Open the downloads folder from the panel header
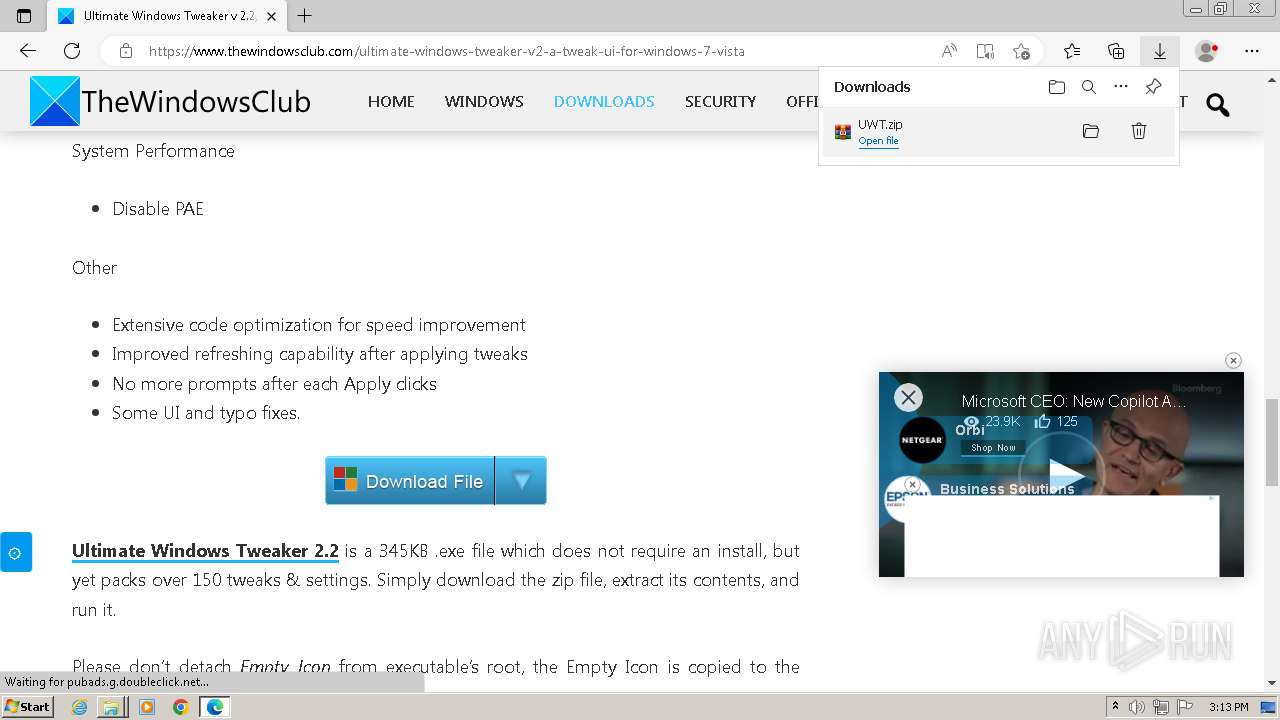Screen dimensions: 1280x720 pyautogui.click(x=1057, y=87)
